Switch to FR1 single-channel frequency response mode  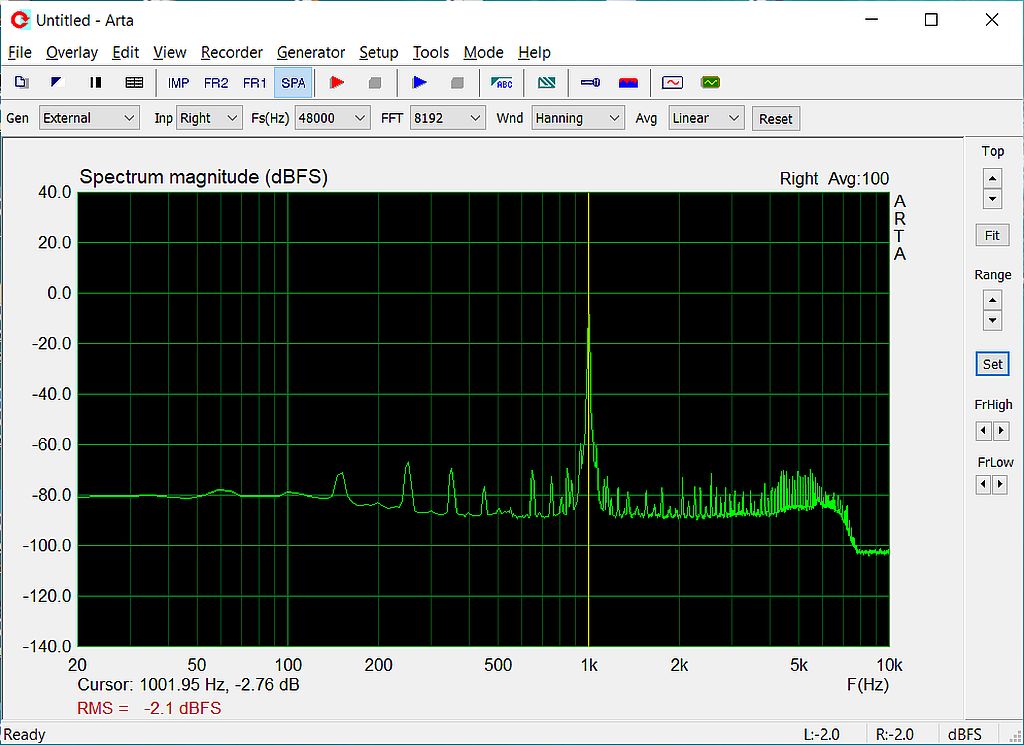(255, 83)
